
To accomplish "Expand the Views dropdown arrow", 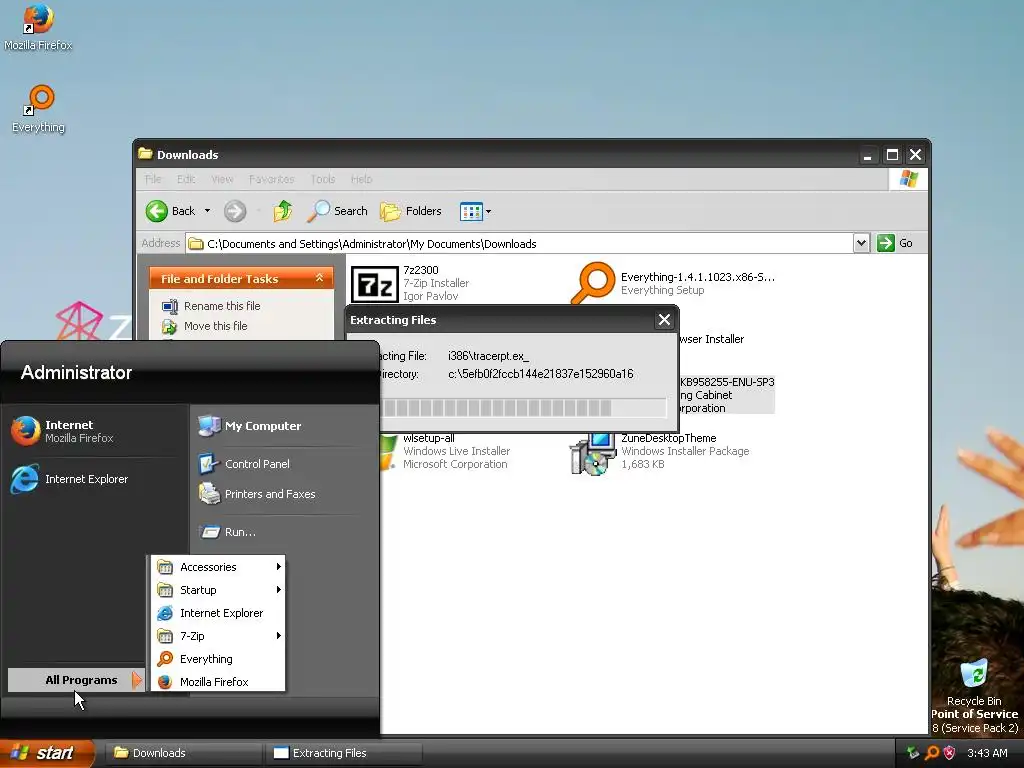I will tap(488, 211).
